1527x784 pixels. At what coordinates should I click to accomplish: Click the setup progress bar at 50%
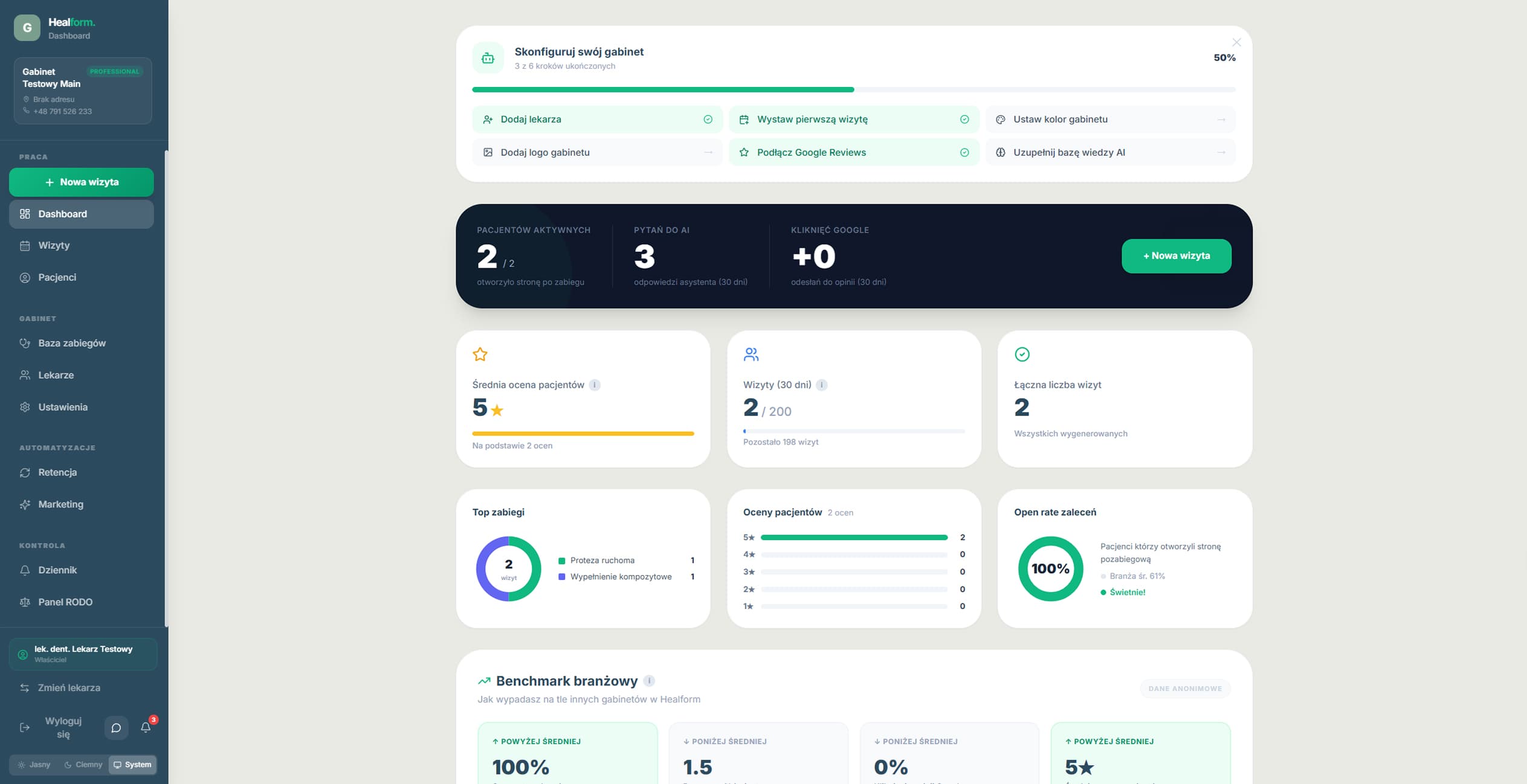click(x=854, y=89)
